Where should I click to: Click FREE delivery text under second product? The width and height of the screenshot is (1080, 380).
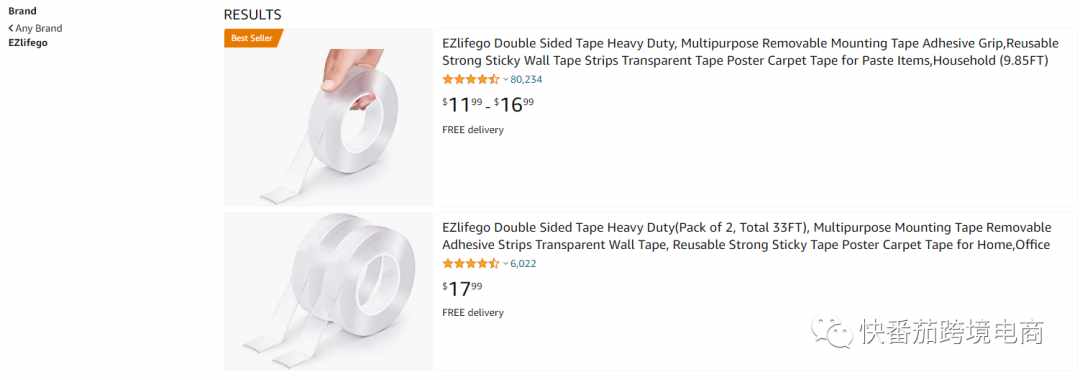tap(472, 313)
